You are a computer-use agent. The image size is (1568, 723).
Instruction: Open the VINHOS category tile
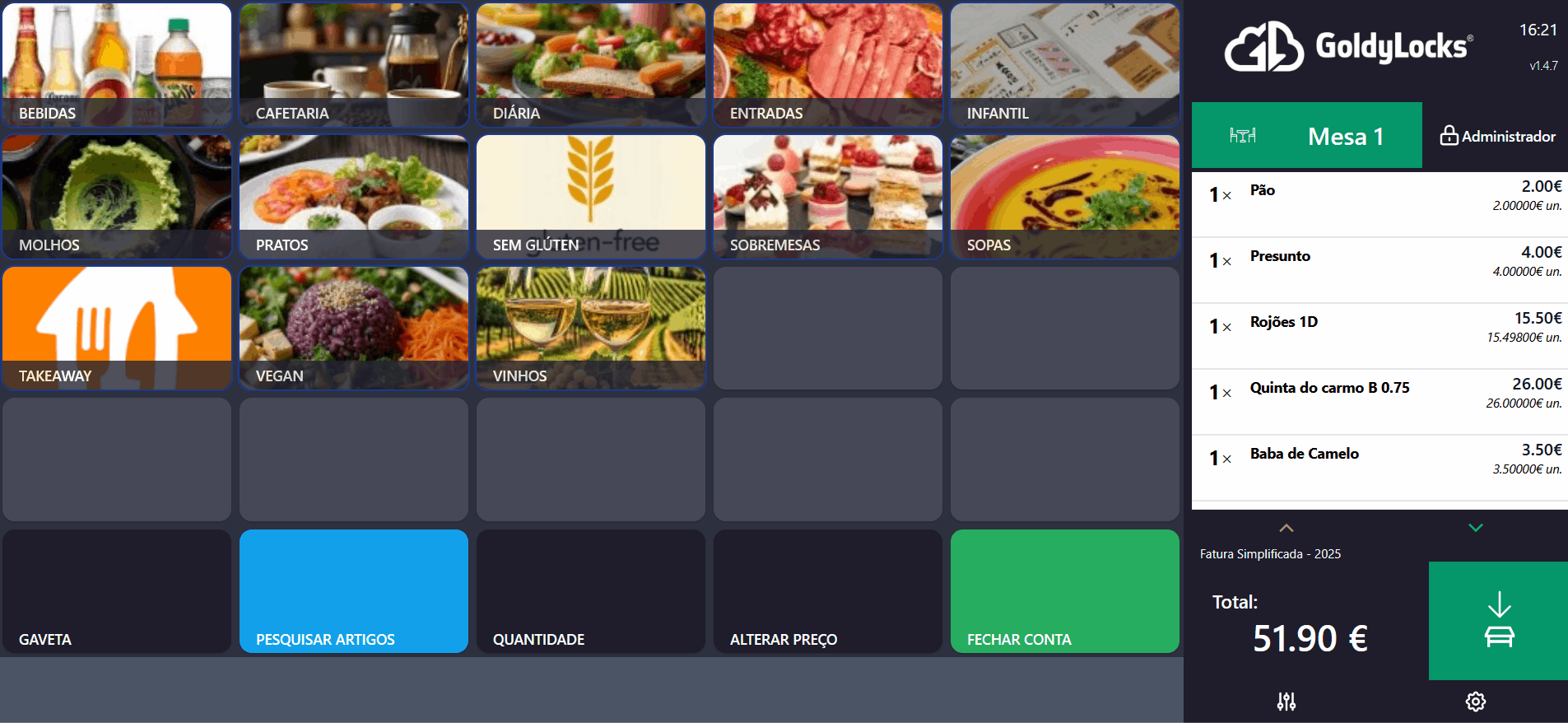click(590, 328)
